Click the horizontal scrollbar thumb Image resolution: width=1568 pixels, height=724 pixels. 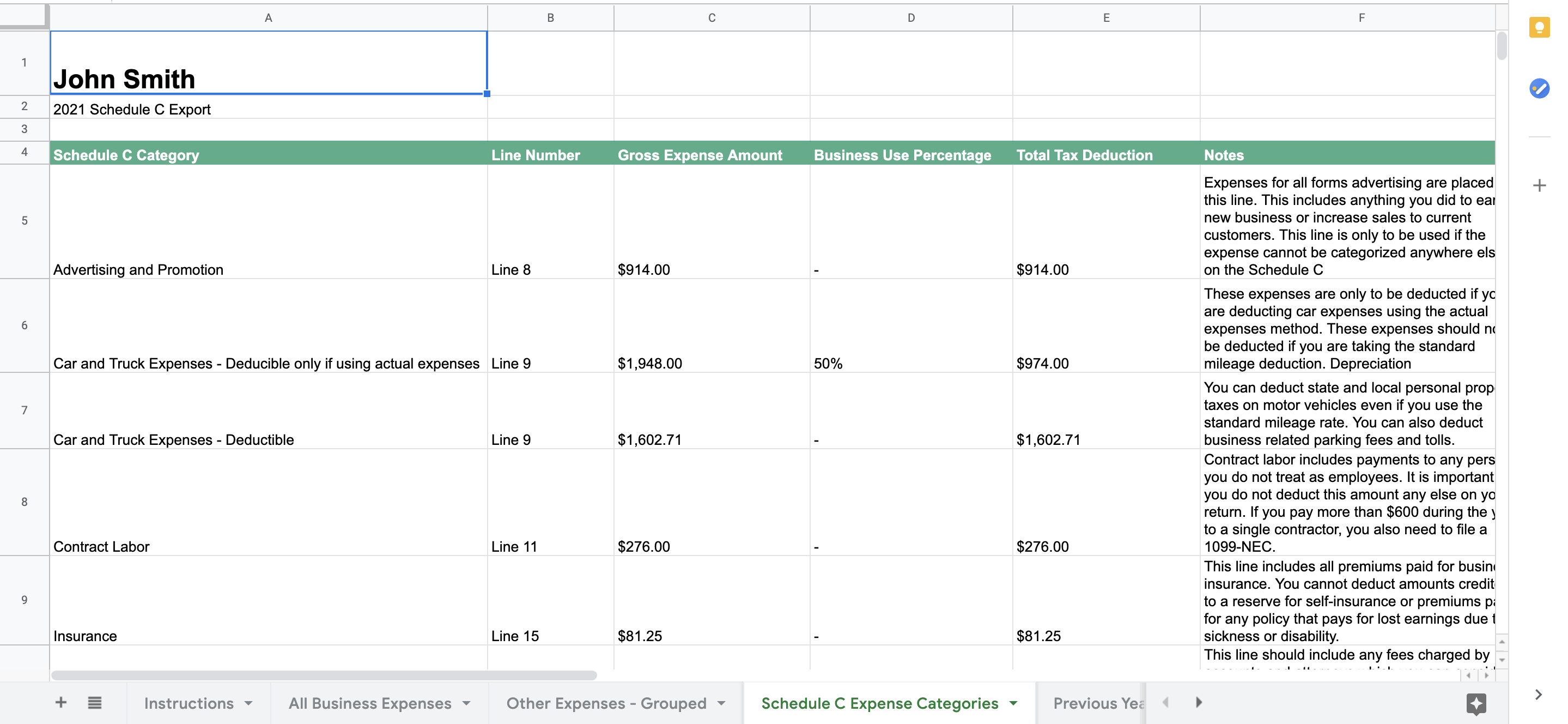(323, 675)
